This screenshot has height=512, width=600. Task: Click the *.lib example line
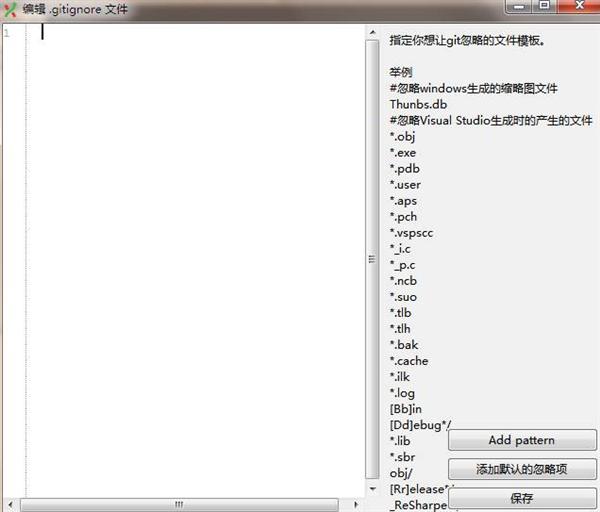(400, 441)
